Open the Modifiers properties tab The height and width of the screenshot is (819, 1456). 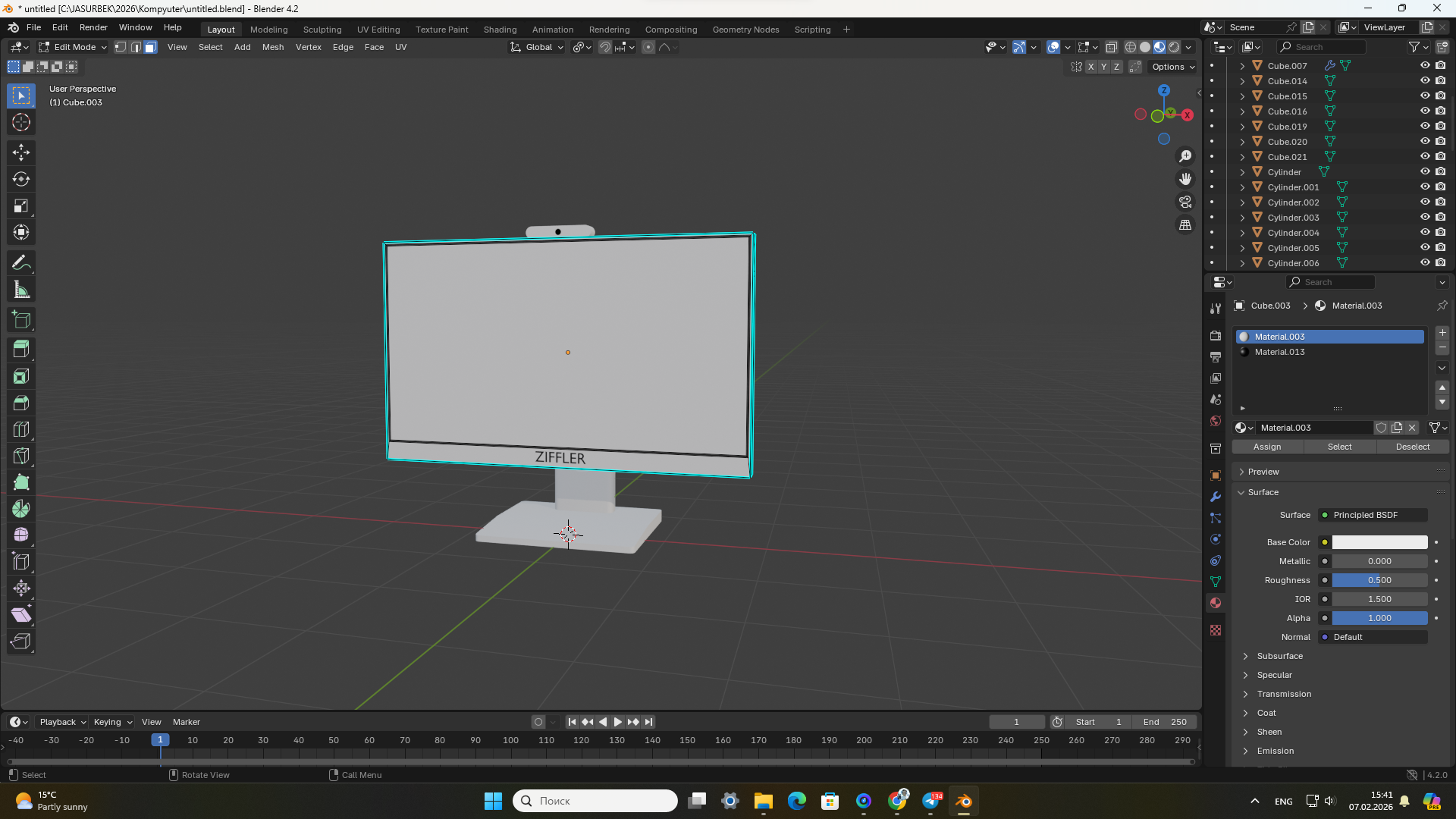coord(1216,497)
